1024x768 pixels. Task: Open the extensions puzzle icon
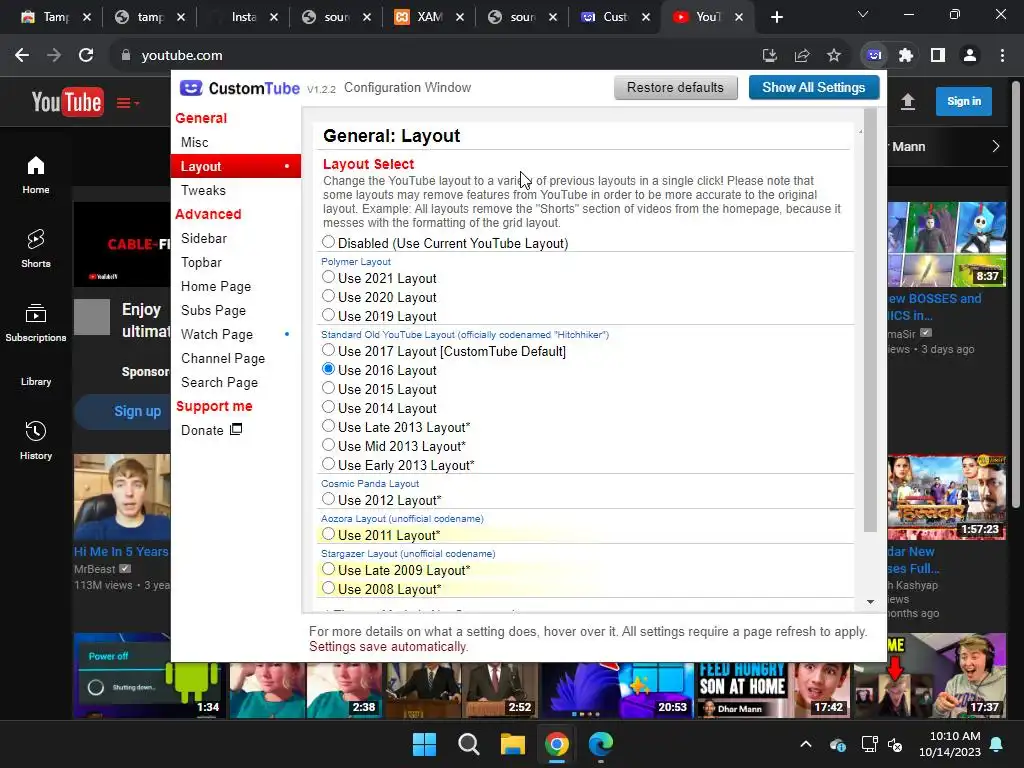pos(906,56)
